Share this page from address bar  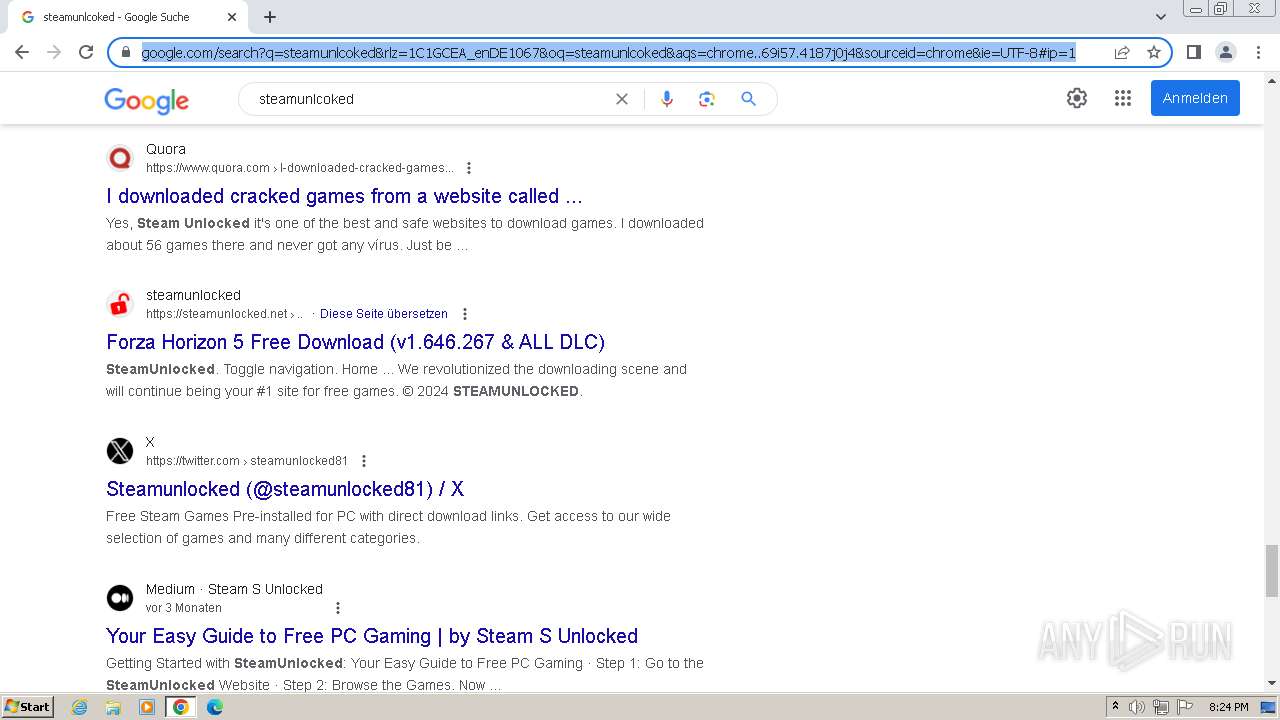pos(1122,52)
